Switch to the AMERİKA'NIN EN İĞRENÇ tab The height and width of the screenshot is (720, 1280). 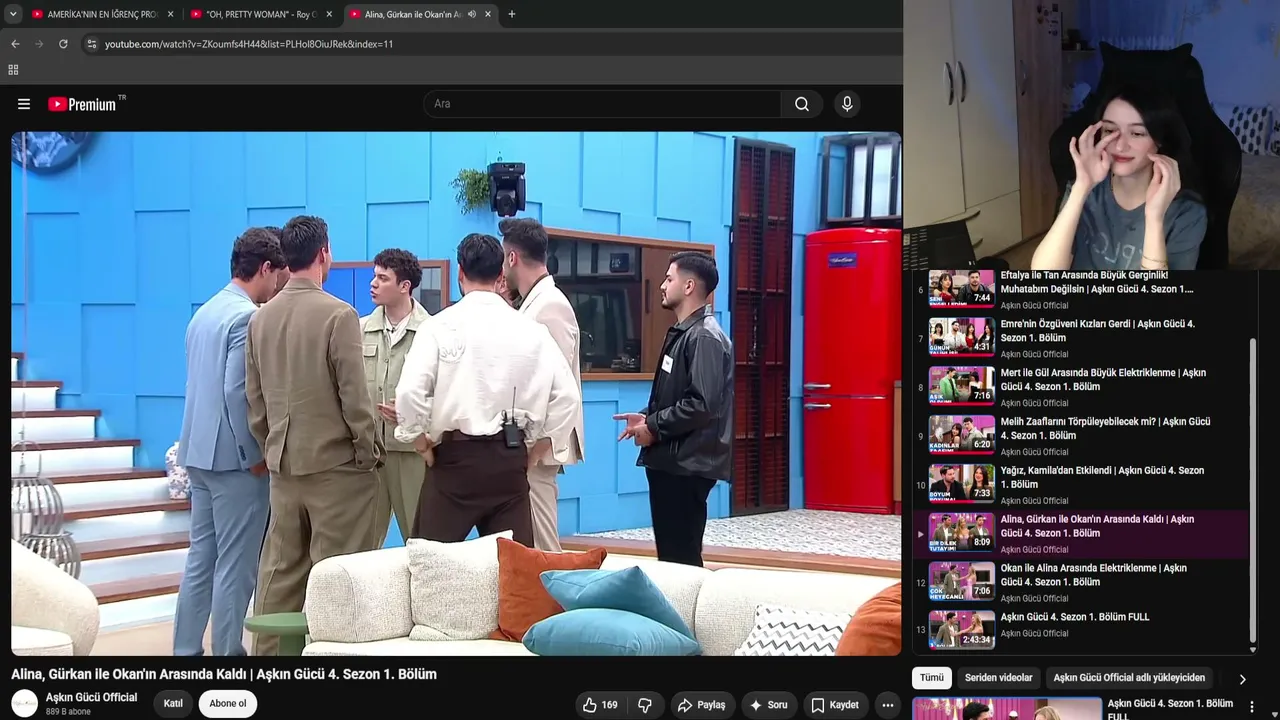pos(103,14)
